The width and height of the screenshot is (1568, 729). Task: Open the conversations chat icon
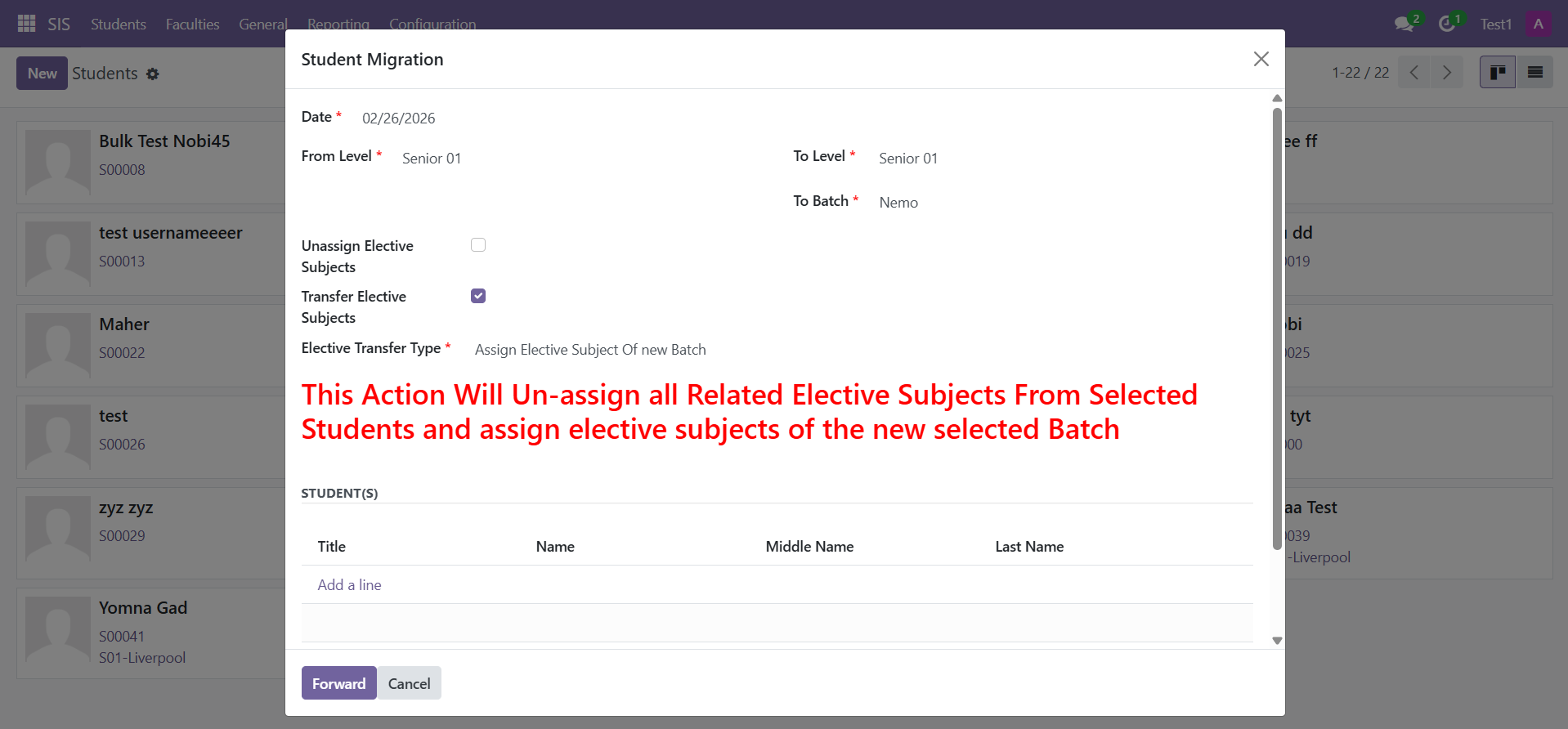click(1404, 24)
